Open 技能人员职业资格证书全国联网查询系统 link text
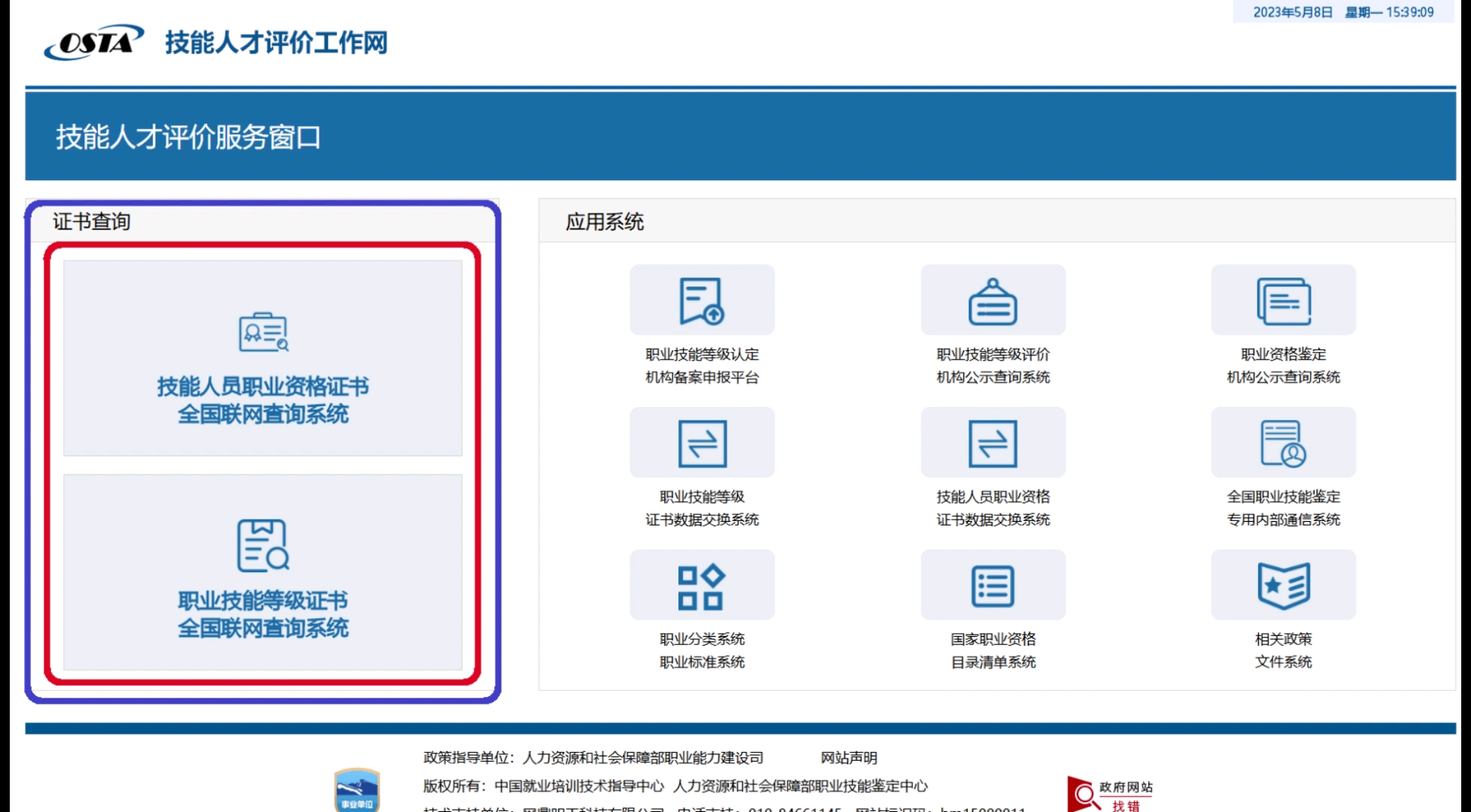 [x=263, y=400]
